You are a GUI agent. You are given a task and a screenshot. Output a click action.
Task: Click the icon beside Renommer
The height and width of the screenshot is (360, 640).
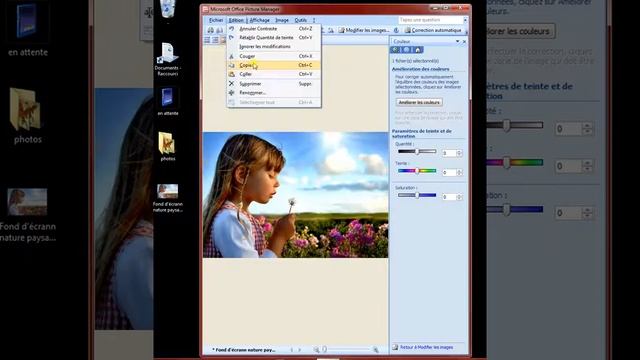click(x=231, y=93)
